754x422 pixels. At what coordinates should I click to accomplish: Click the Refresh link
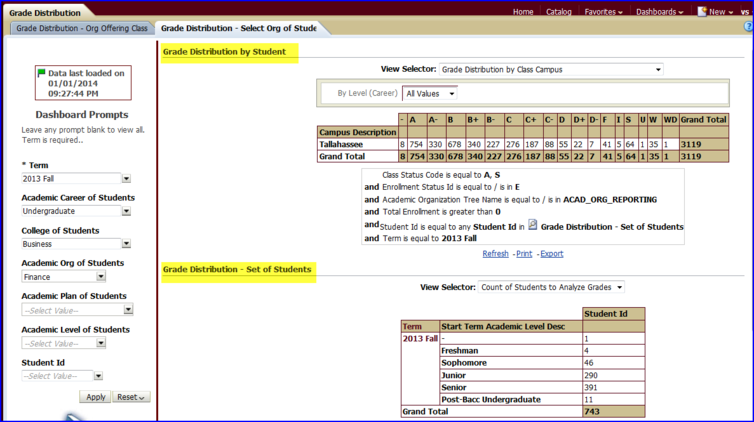pyautogui.click(x=495, y=254)
